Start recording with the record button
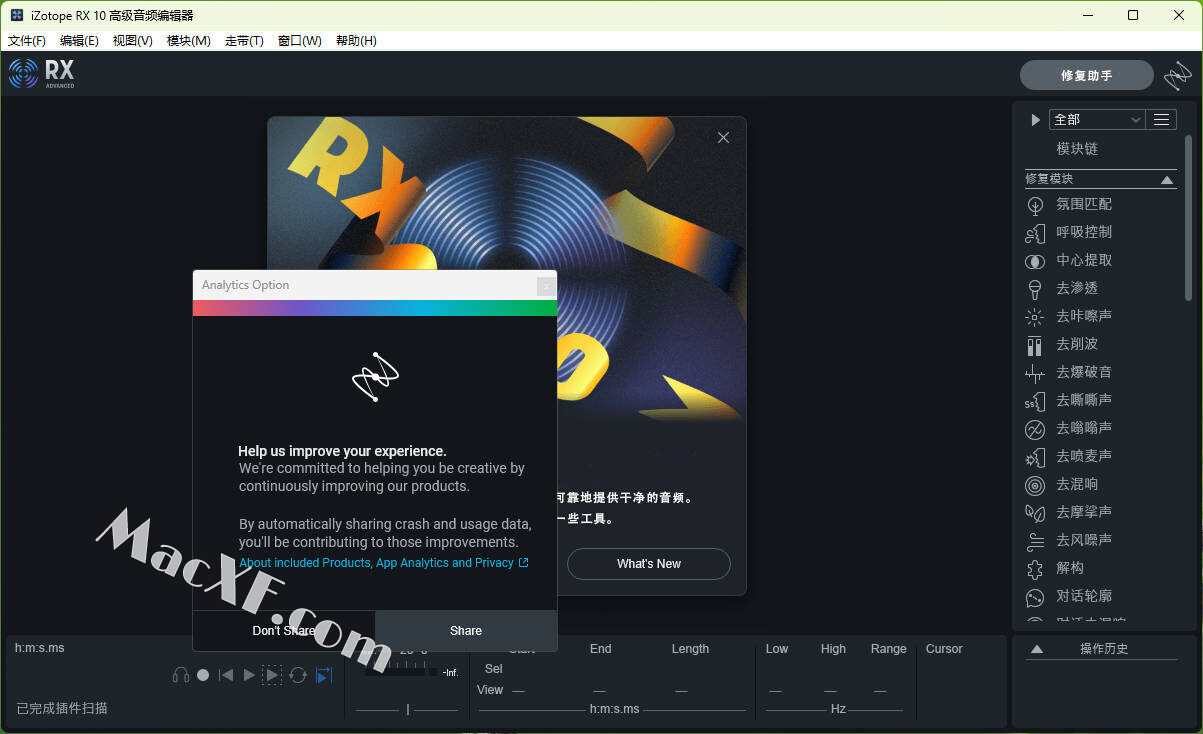 click(203, 675)
